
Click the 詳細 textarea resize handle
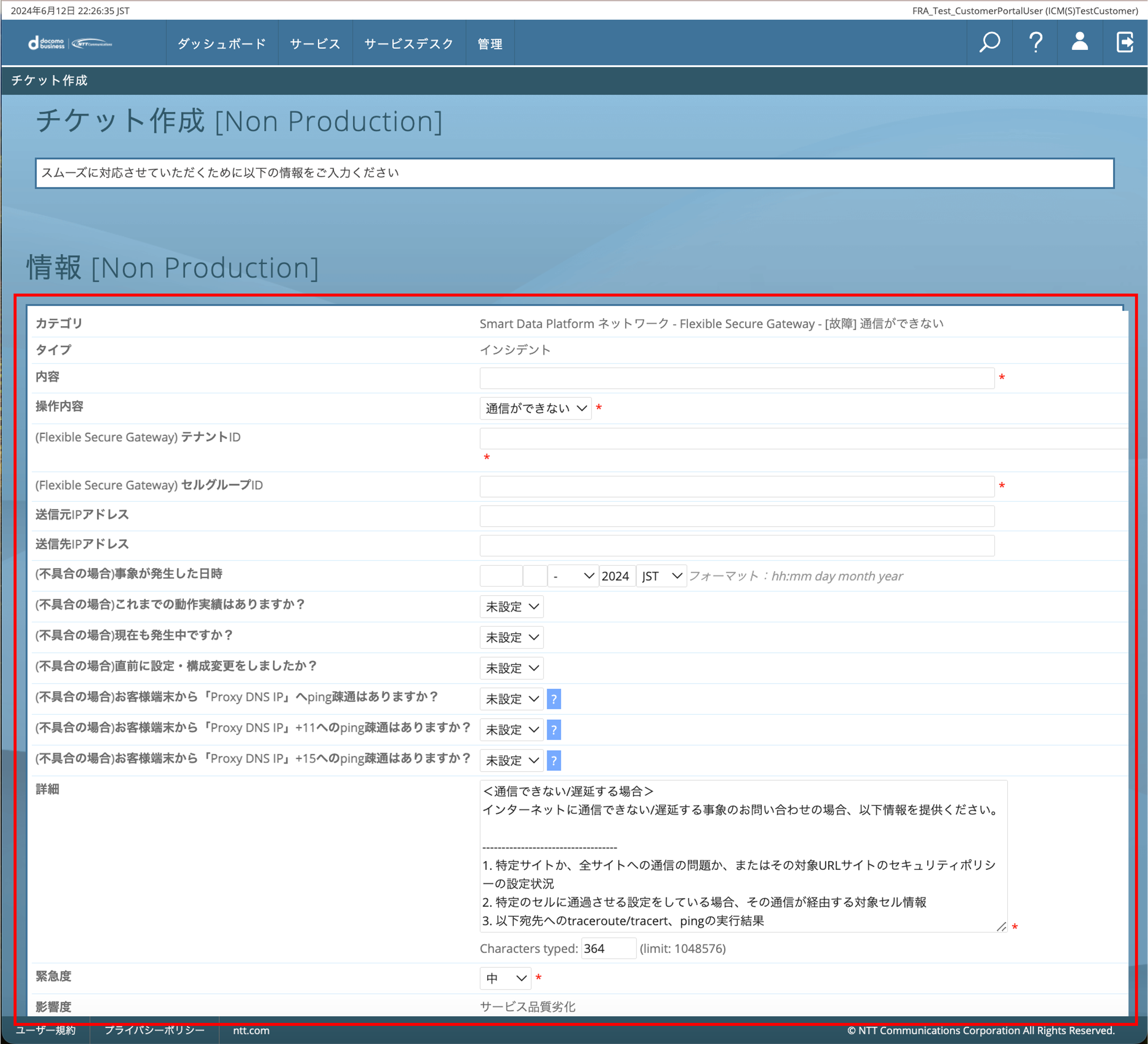click(x=1002, y=927)
